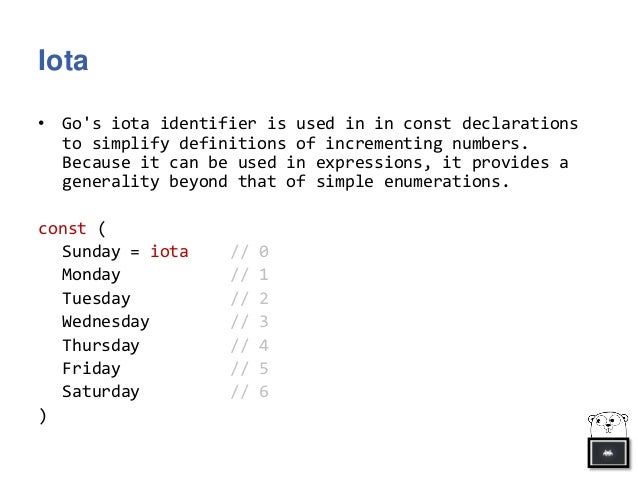Click the space invader laptop screen icon
This screenshot has width=638, height=479.
click(607, 453)
